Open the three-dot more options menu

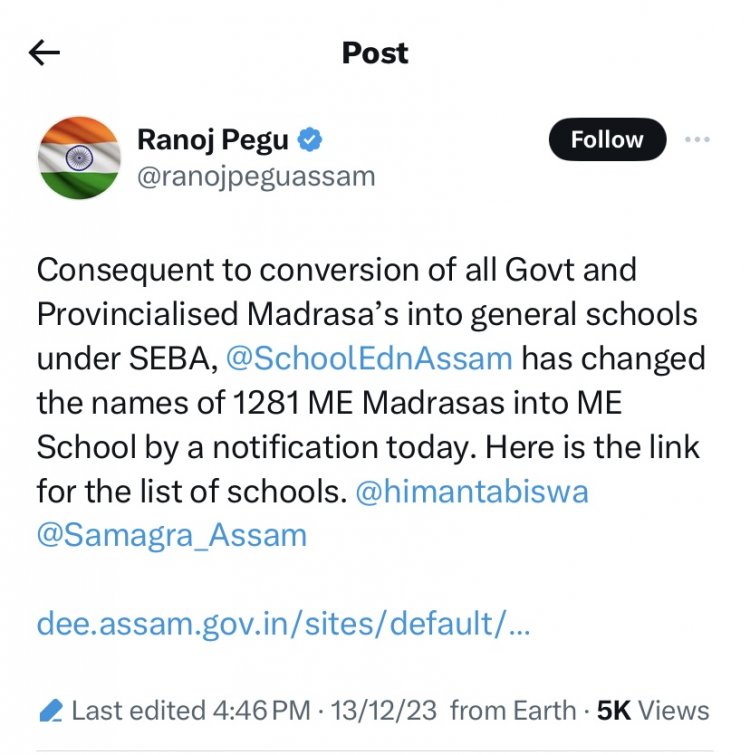click(x=697, y=140)
